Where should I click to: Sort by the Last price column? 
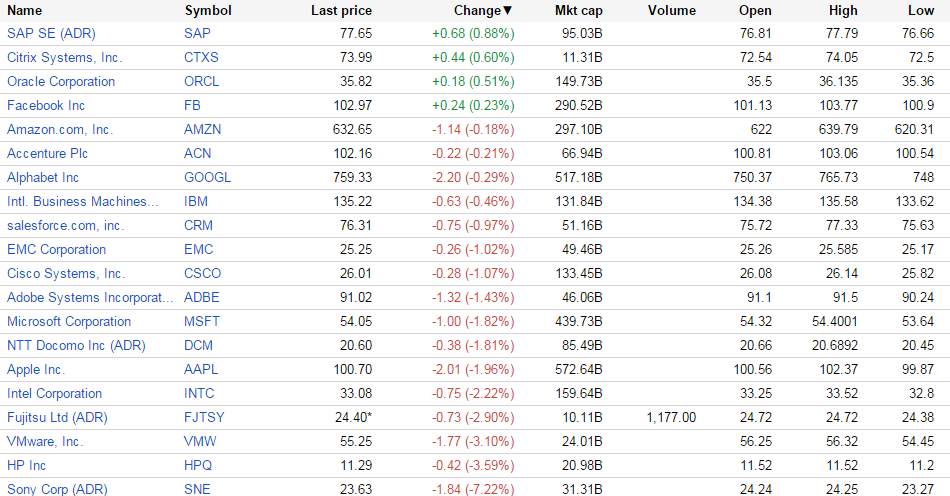[x=341, y=10]
